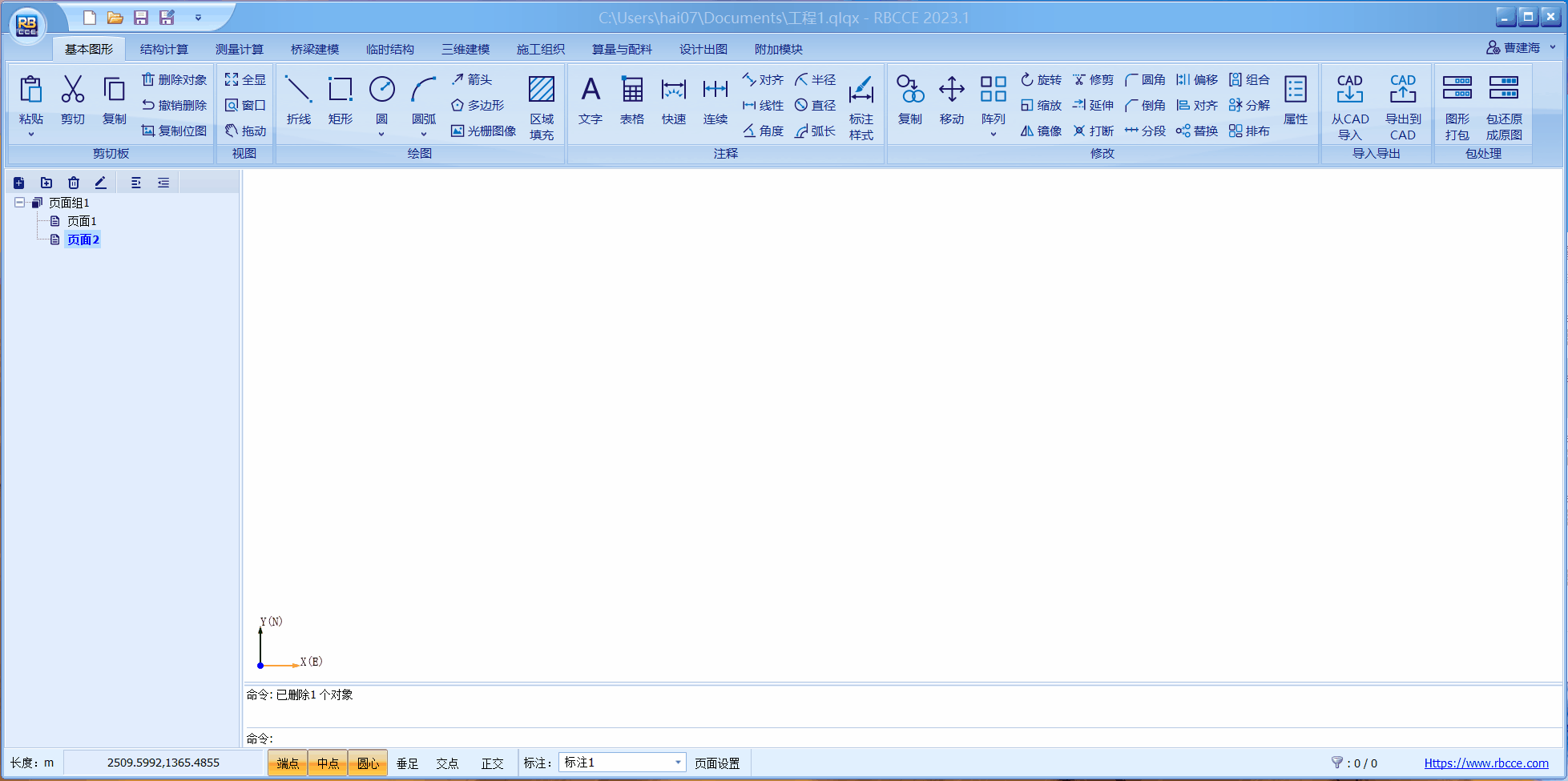The width and height of the screenshot is (1568, 781).
Task: Select the 矩形 rectangle tool
Action: 340,99
